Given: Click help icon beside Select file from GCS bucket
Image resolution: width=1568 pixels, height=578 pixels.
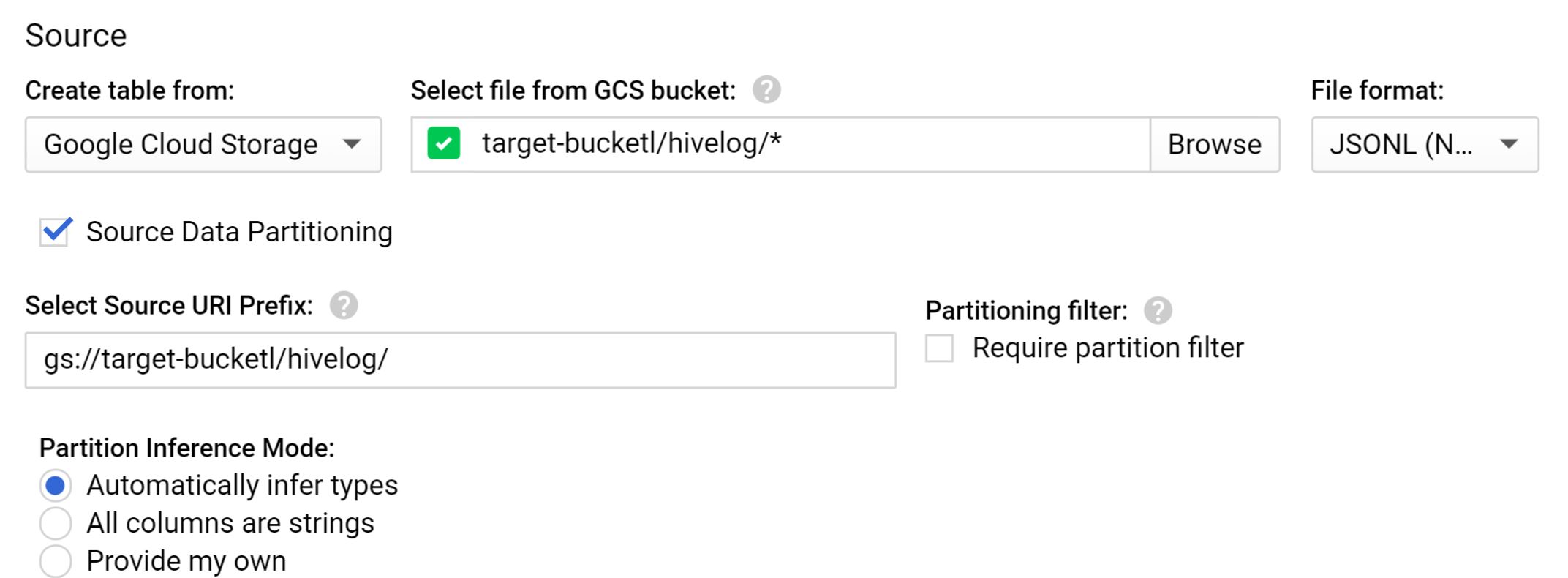Looking at the screenshot, I should click(766, 90).
